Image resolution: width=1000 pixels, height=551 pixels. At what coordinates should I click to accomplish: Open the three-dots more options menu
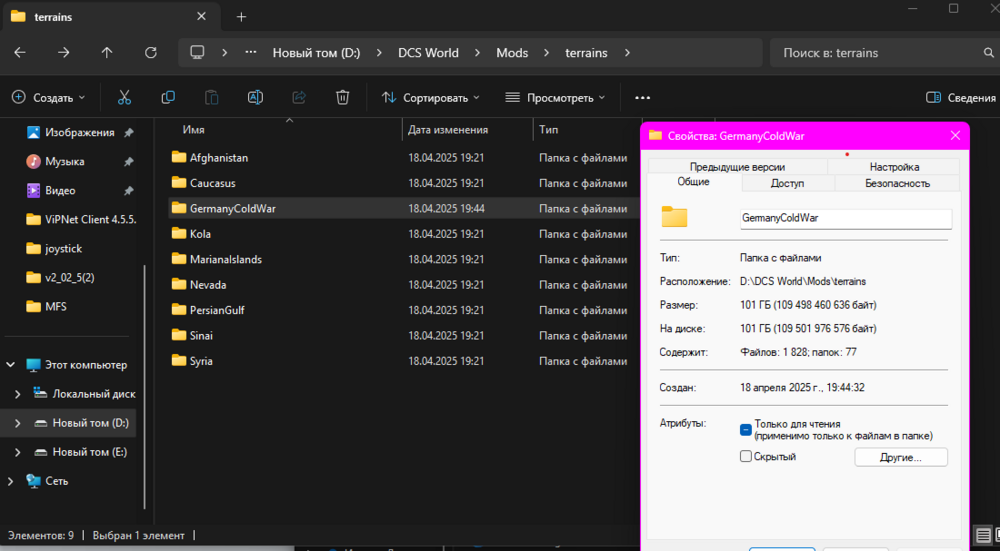tap(642, 97)
